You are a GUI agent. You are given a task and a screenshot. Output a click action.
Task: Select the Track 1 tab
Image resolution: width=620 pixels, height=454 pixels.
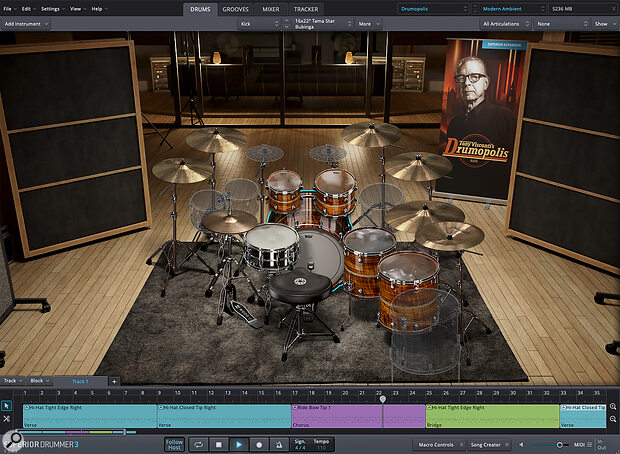[80, 381]
